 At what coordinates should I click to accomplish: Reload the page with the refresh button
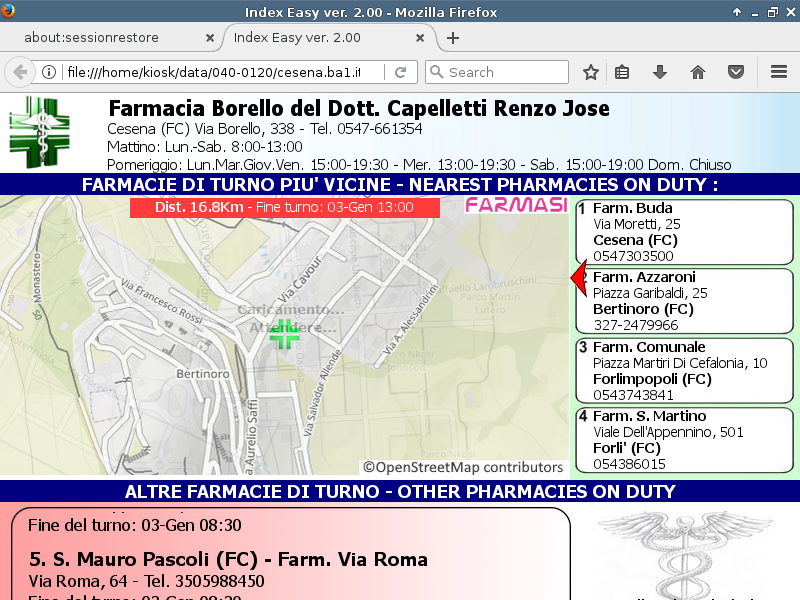(400, 72)
